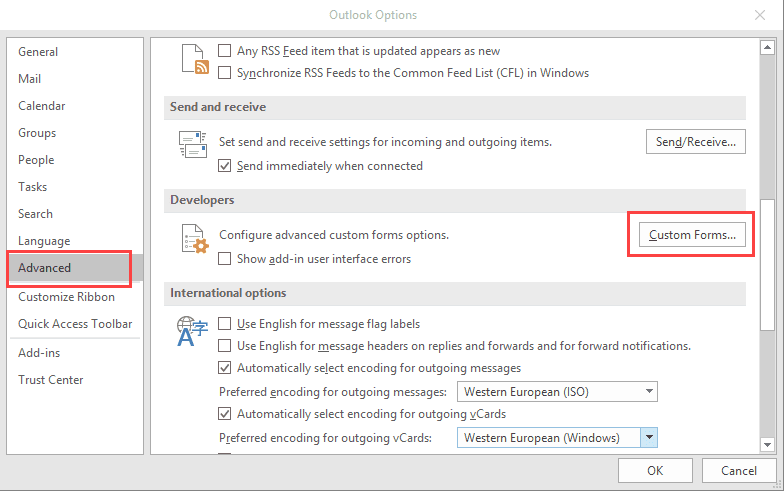Check Show add-in user interface errors
This screenshot has height=491, width=784.
[x=224, y=258]
